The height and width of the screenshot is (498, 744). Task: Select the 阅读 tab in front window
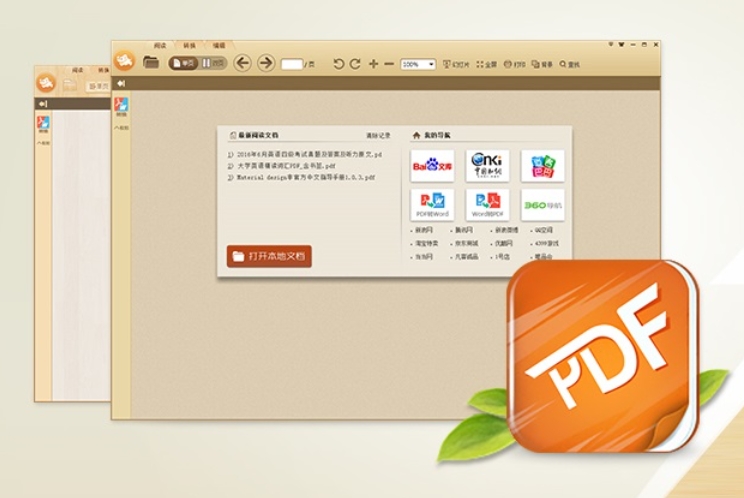coord(160,46)
